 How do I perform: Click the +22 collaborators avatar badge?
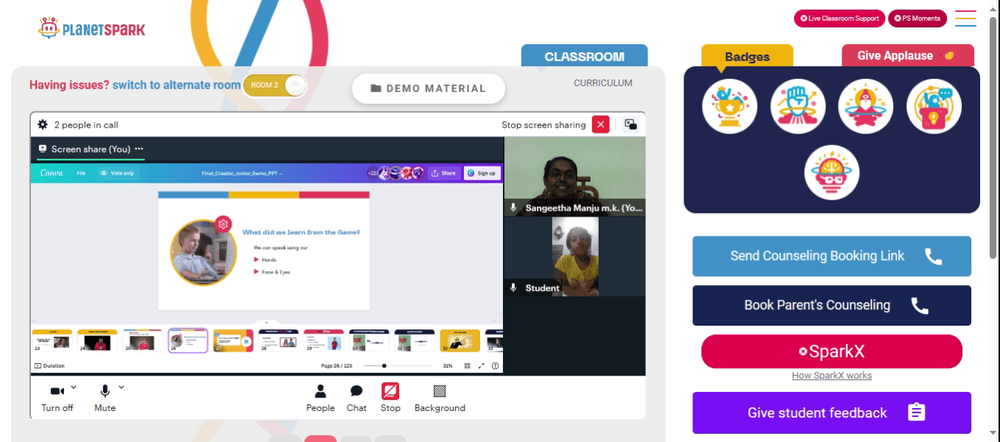click(x=373, y=173)
